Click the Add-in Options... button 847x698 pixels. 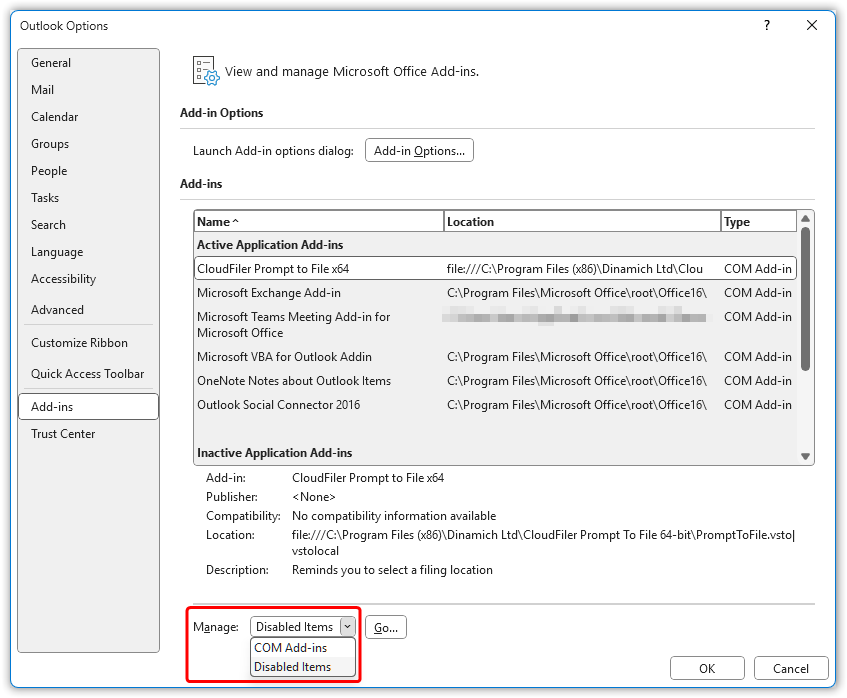pos(419,150)
